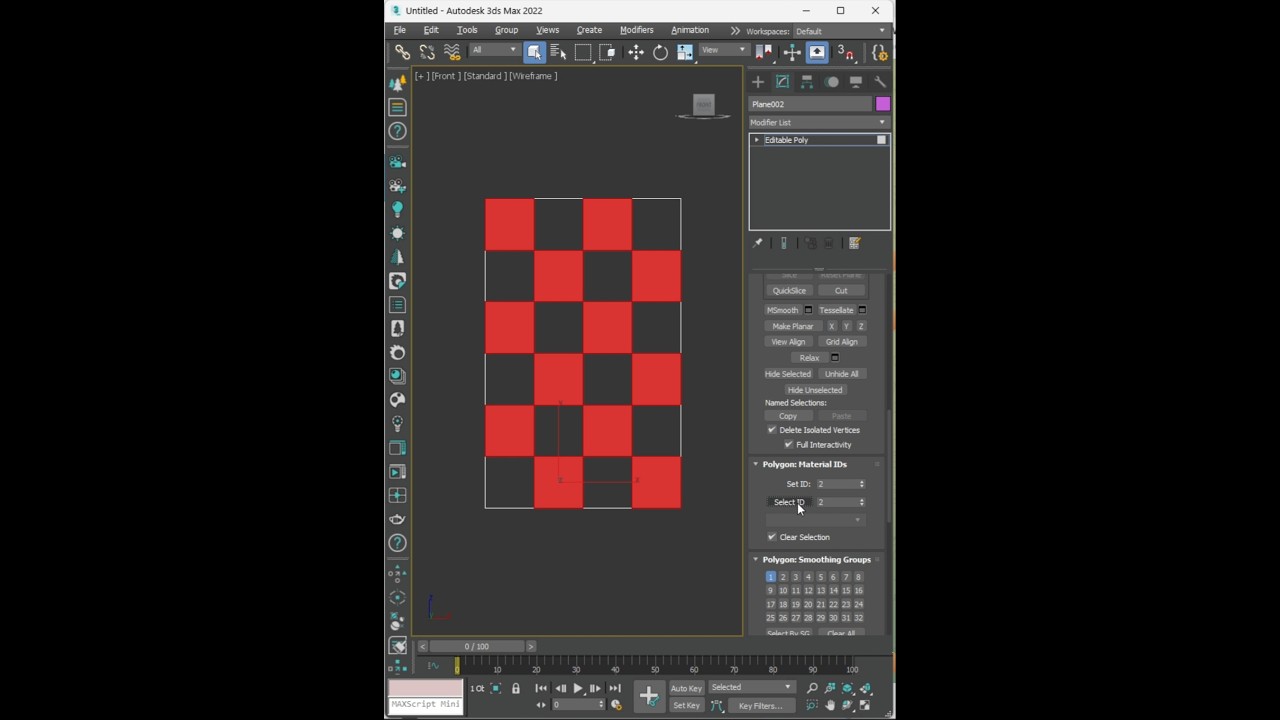
Task: Switch to the Modify panel tab
Action: [x=782, y=82]
